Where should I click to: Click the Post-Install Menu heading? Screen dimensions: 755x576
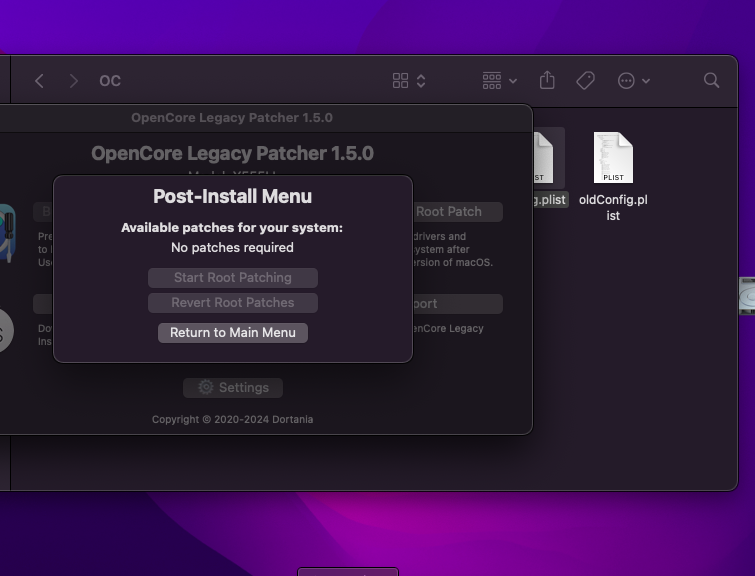(x=233, y=196)
